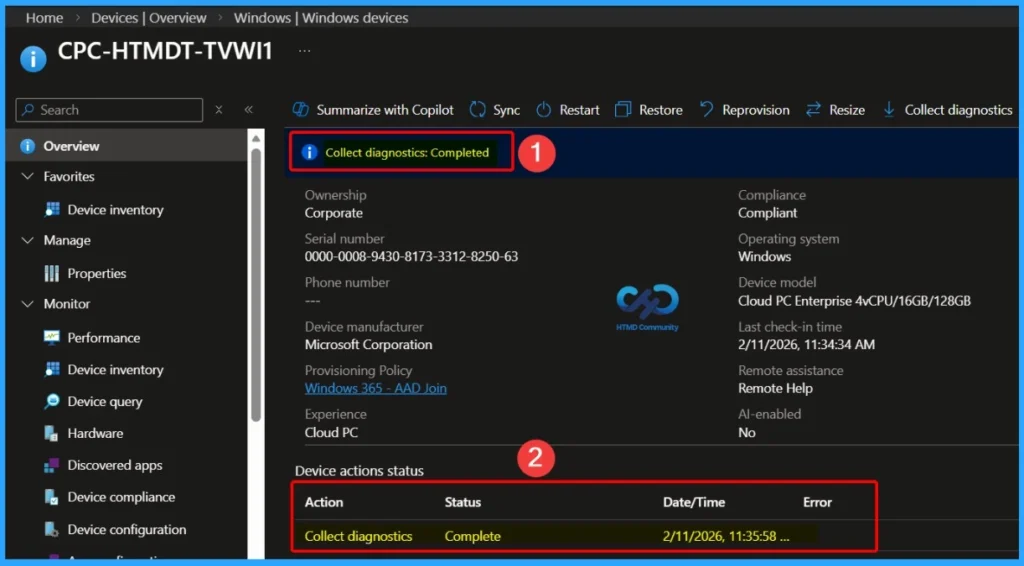1024x566 pixels.
Task: Go to Windows | Windows devices breadcrumb
Action: coord(321,18)
